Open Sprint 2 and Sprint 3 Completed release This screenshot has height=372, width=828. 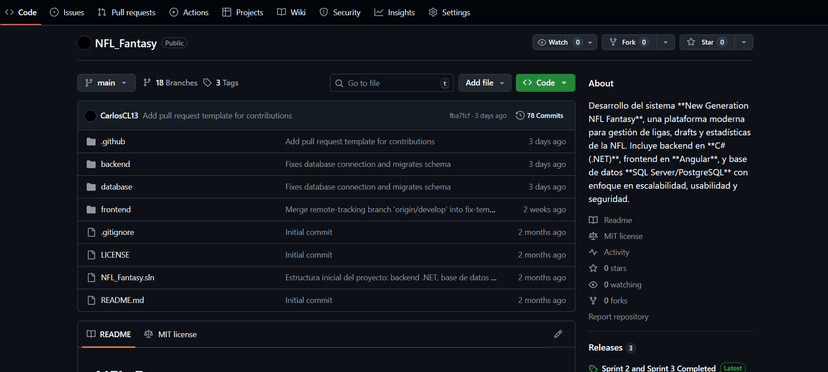(658, 368)
